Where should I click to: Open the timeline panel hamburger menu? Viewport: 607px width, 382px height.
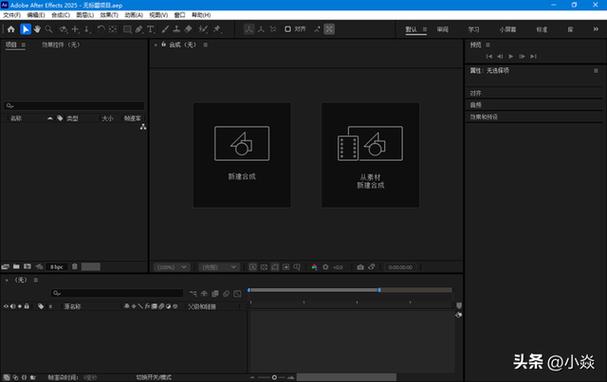tap(36, 280)
